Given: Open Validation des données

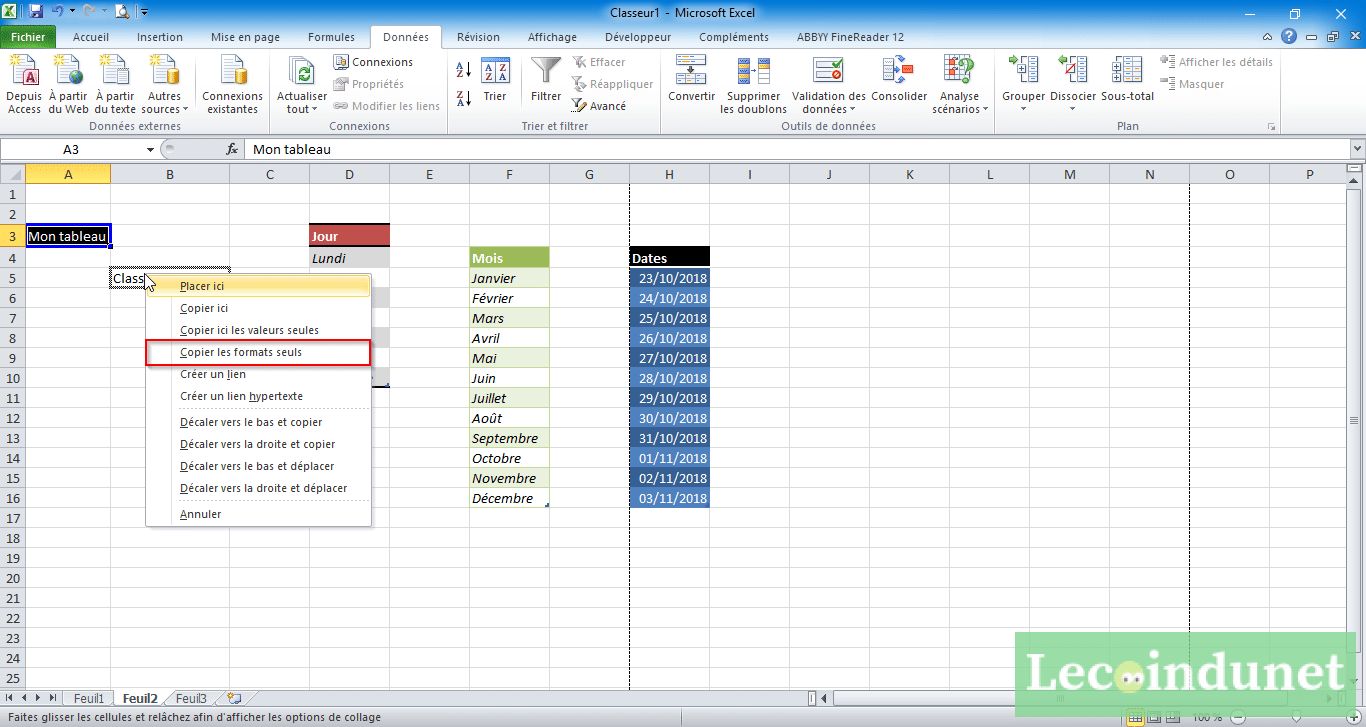Looking at the screenshot, I should tap(827, 84).
